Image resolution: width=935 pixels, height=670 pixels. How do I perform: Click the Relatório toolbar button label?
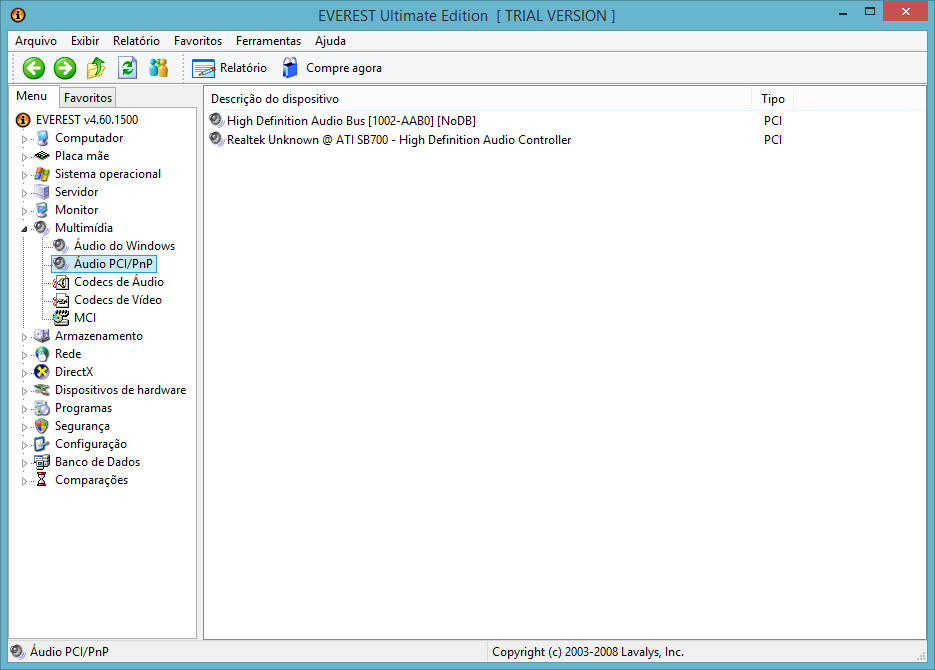(243, 68)
